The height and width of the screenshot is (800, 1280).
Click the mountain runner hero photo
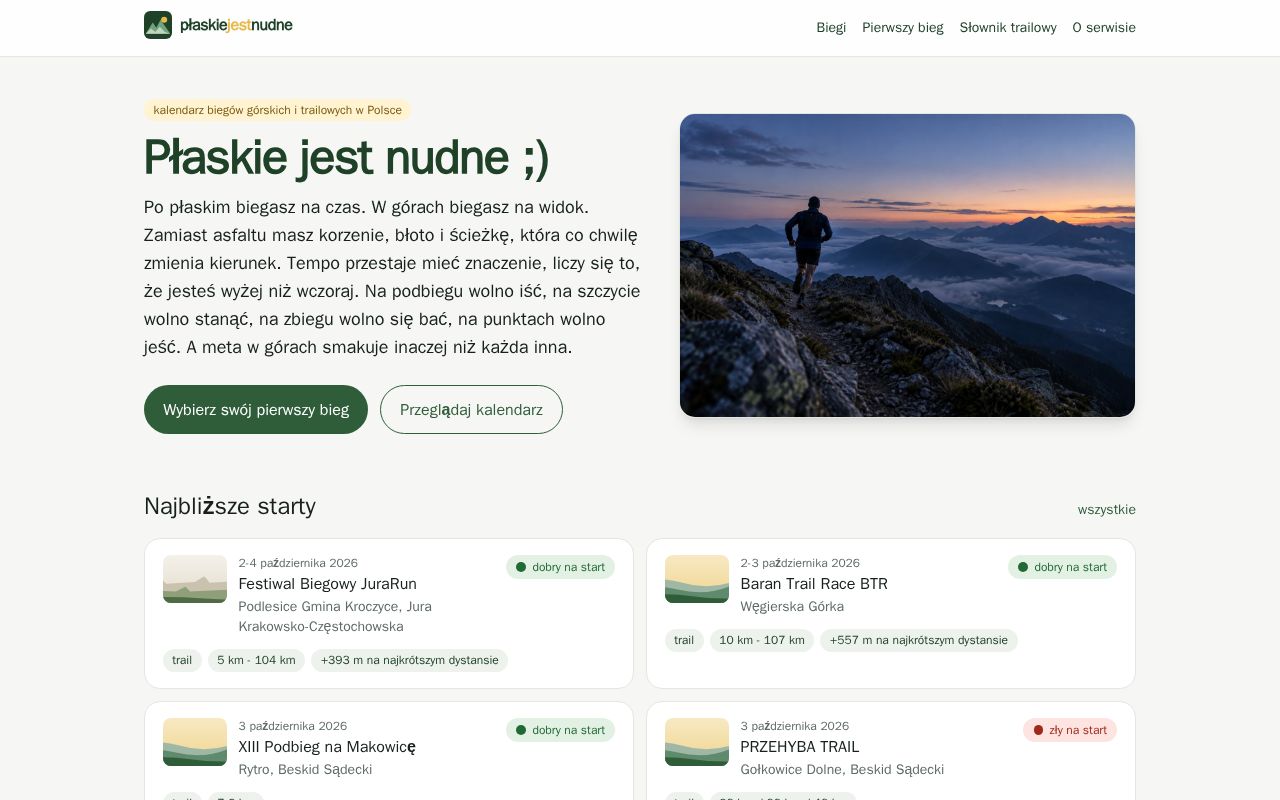pyautogui.click(x=907, y=265)
